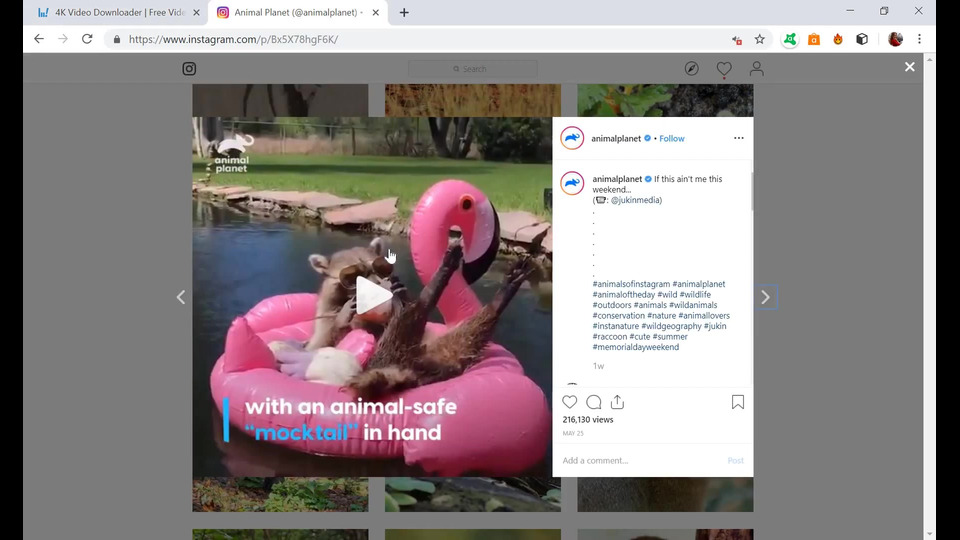Open the Activity heart icon in header
960x540 pixels.
[724, 69]
